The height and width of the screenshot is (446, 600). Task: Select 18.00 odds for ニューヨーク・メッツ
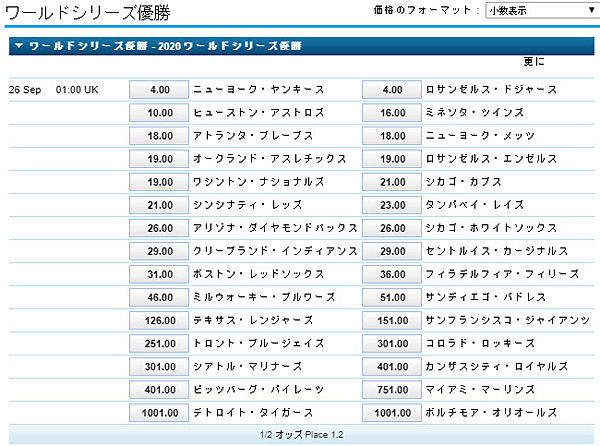coord(392,136)
